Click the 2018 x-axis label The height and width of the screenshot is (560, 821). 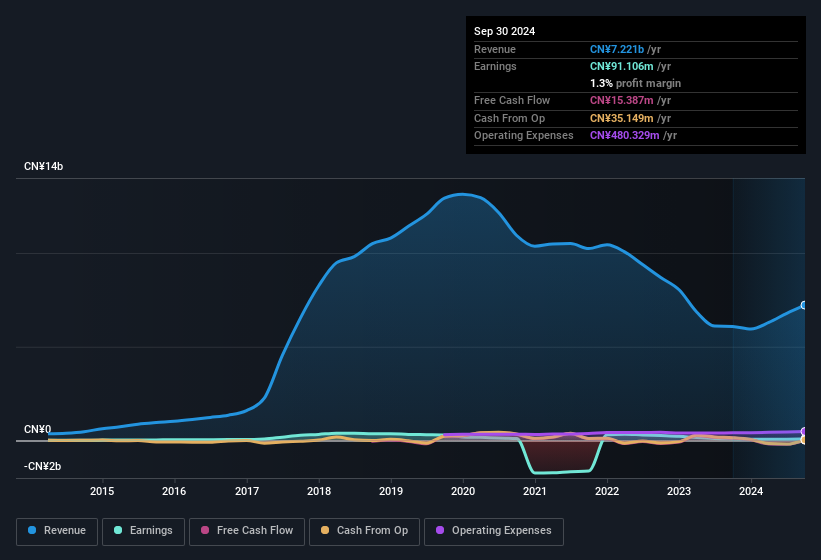[x=319, y=491]
